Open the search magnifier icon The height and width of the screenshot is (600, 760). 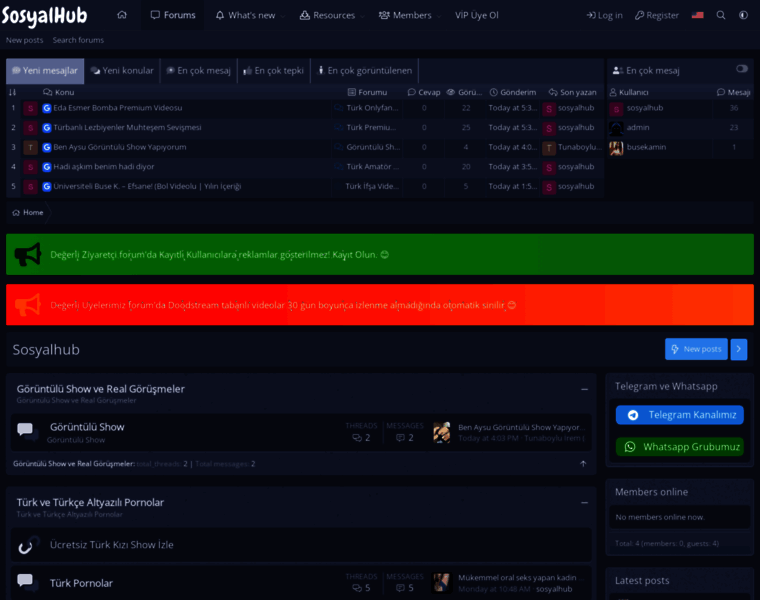[721, 15]
